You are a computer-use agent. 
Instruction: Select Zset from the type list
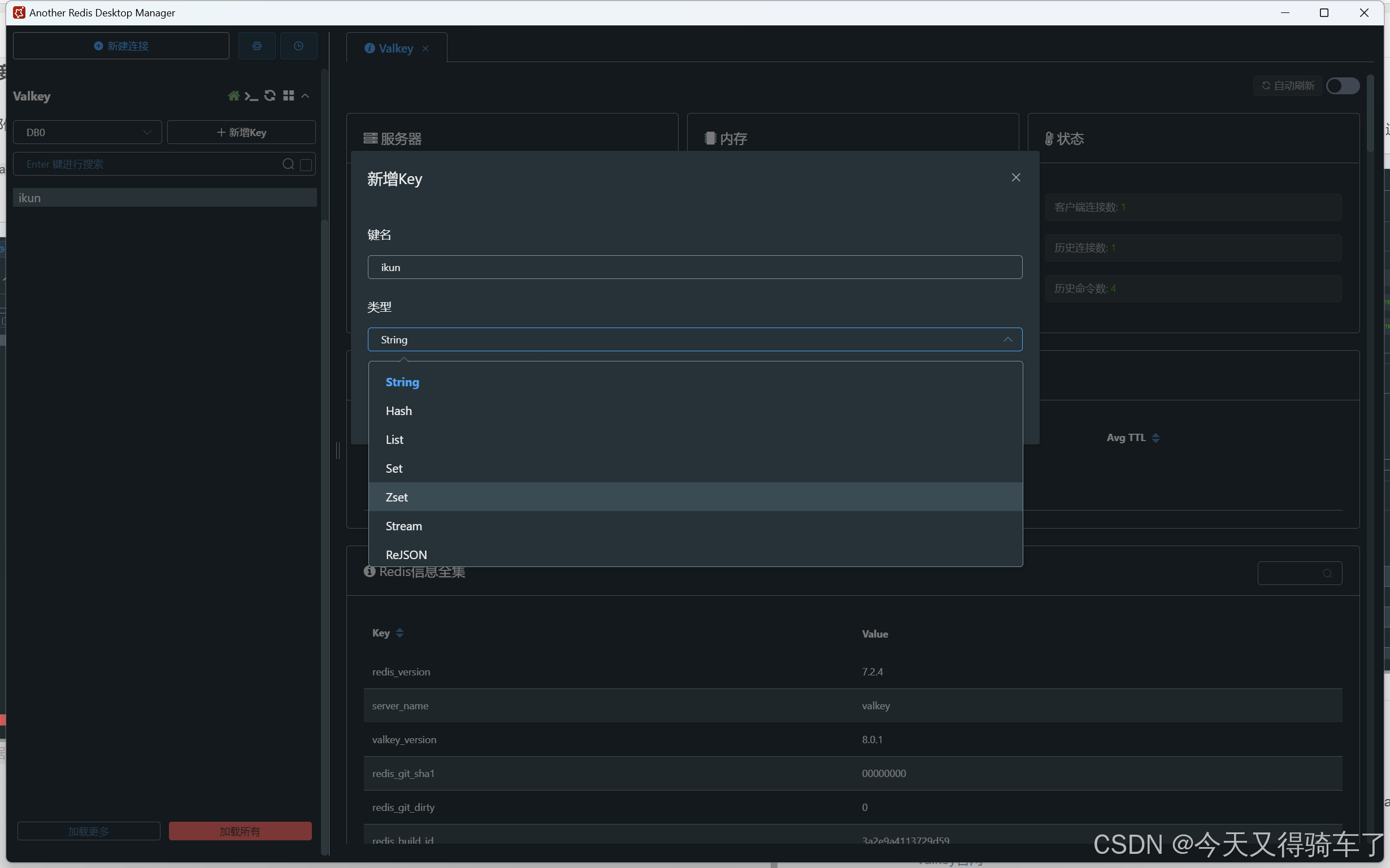397,497
